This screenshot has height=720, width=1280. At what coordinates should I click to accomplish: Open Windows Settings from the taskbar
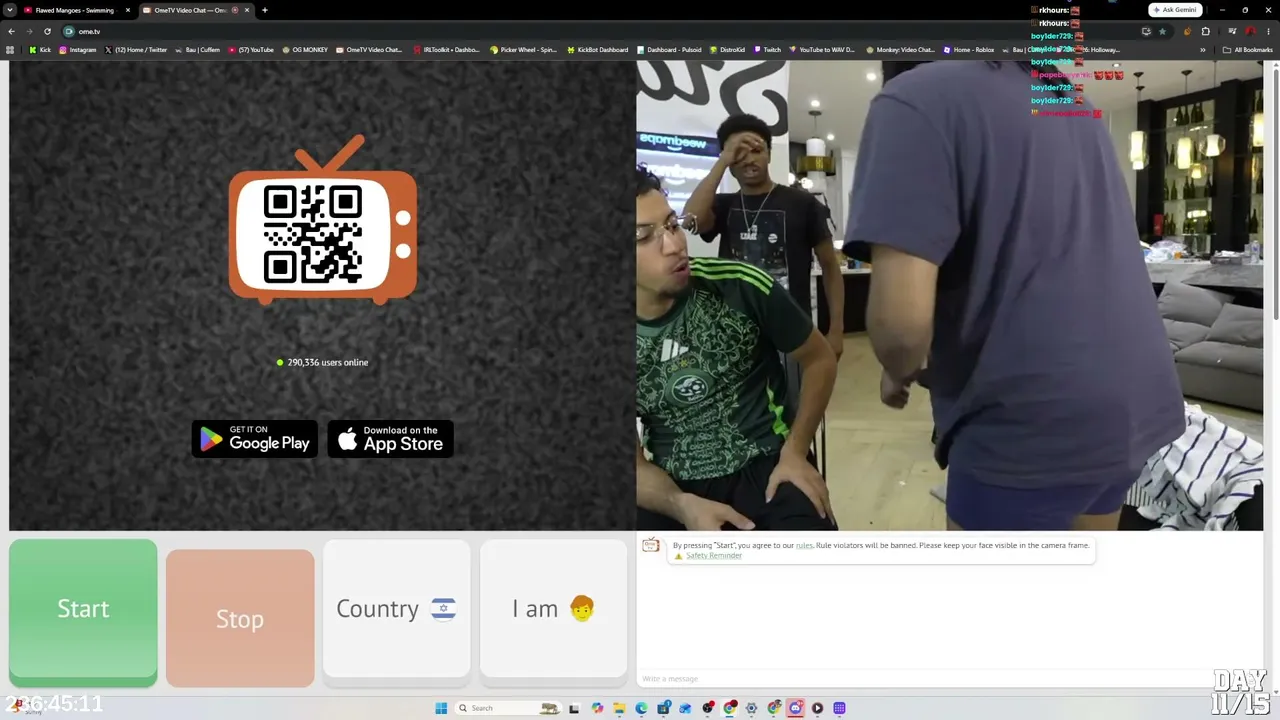pos(751,708)
